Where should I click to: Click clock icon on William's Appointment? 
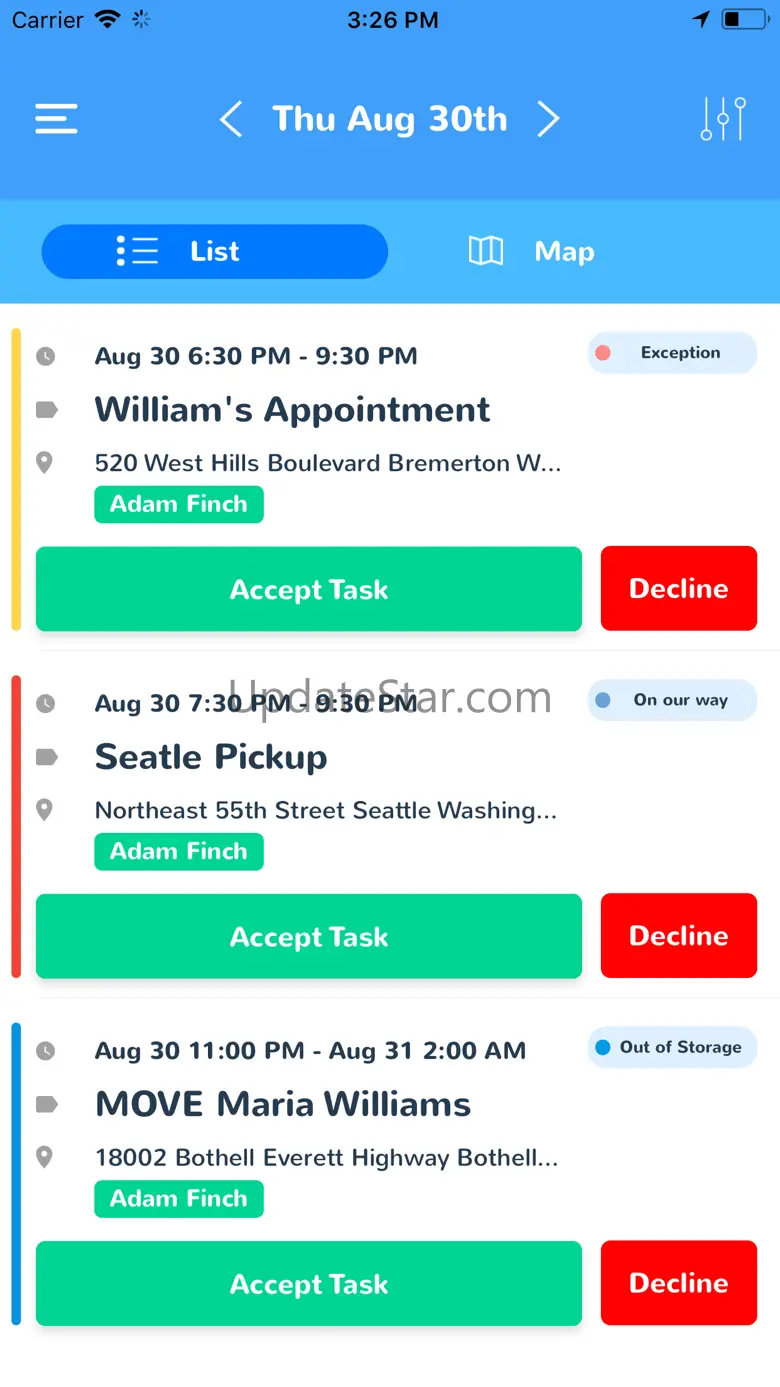coord(46,356)
